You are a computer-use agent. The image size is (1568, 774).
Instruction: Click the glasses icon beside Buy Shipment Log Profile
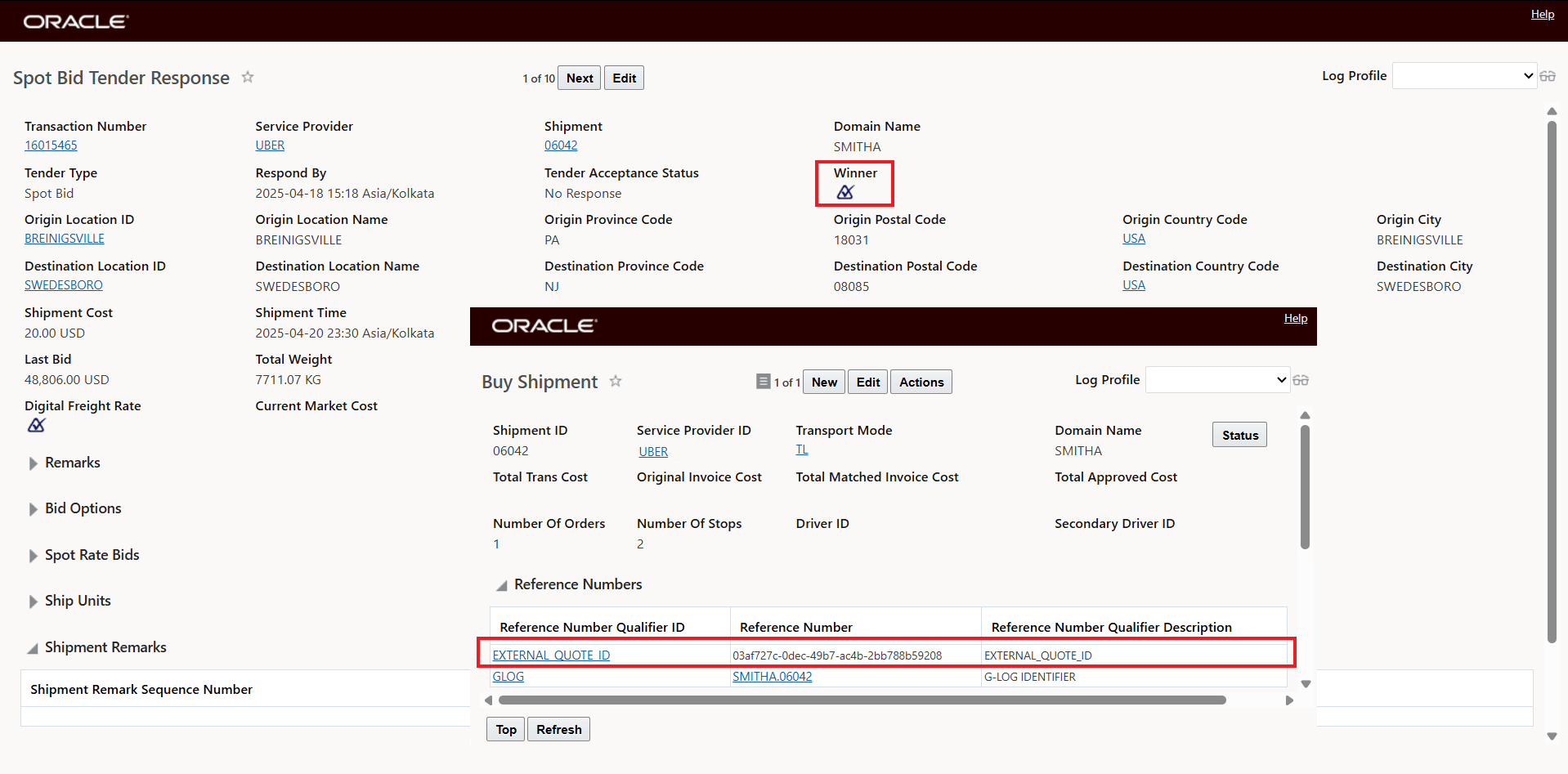tap(1301, 380)
